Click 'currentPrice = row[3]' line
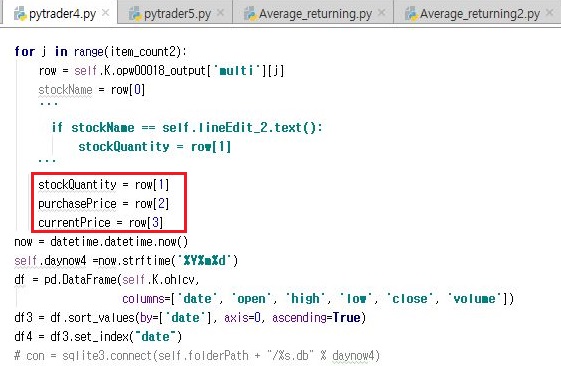 point(101,223)
